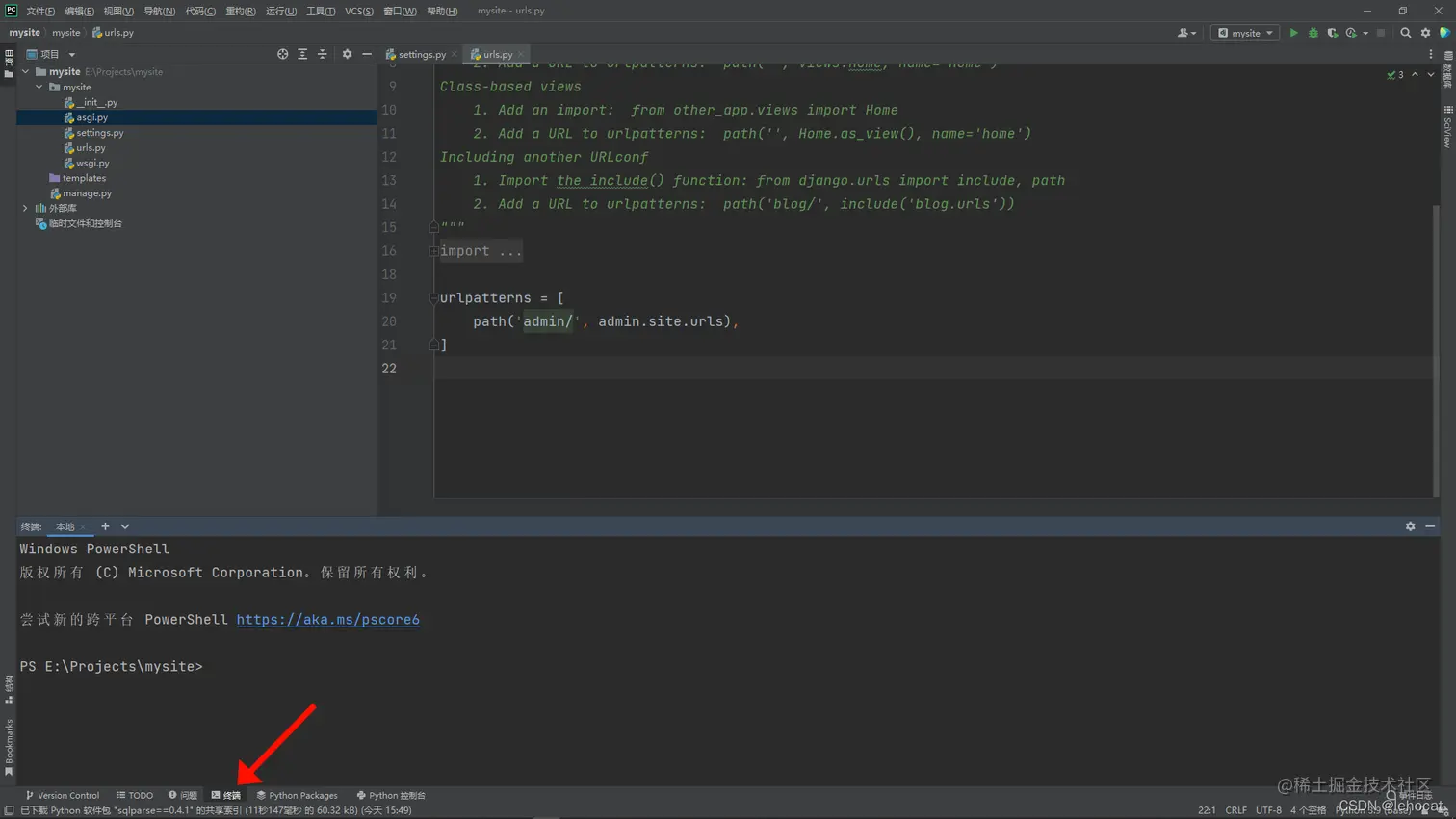Open the VCS(S) menu
The height and width of the screenshot is (819, 1456).
(x=359, y=11)
